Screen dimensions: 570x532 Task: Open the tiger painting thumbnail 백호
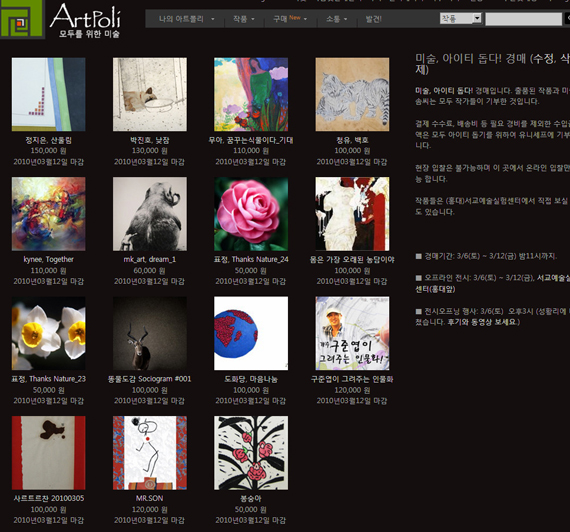point(352,94)
